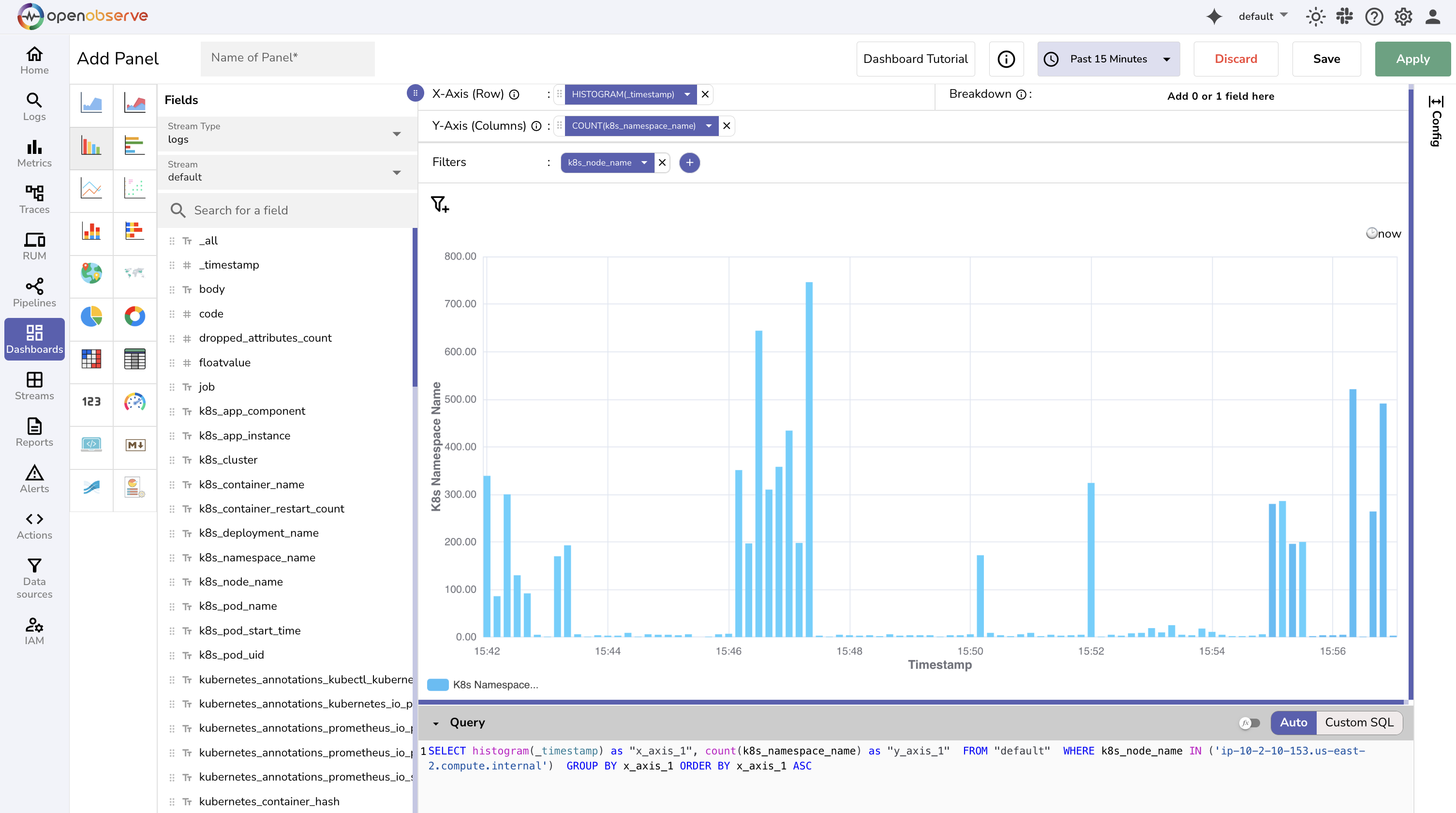Screen dimensions: 1456x813
Task: Select the horizontal stacked bar icon
Action: click(134, 231)
